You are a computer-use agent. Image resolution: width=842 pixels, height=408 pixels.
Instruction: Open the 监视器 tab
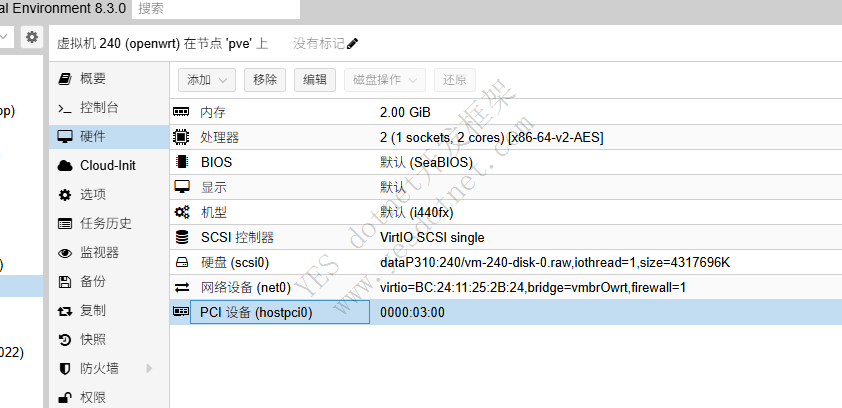(x=109, y=253)
